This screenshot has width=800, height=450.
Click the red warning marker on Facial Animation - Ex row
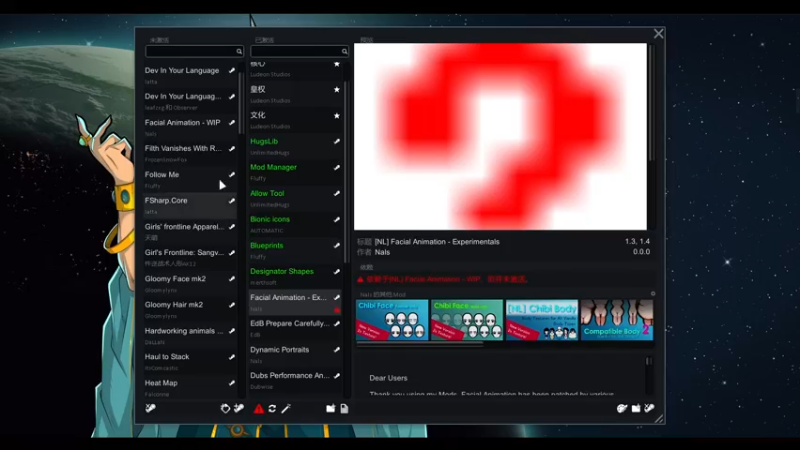tap(337, 309)
